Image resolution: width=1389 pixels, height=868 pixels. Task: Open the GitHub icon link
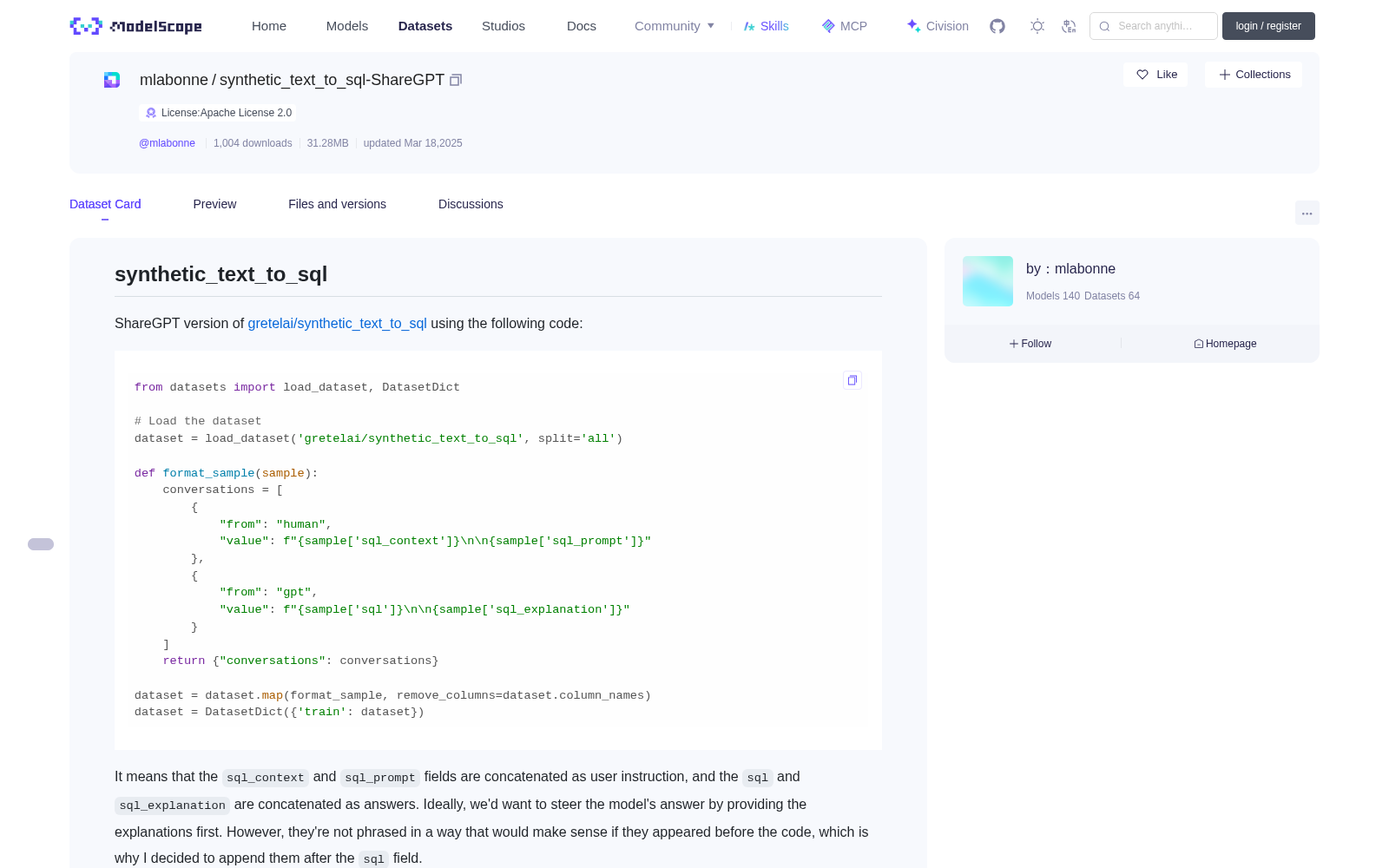(x=997, y=26)
